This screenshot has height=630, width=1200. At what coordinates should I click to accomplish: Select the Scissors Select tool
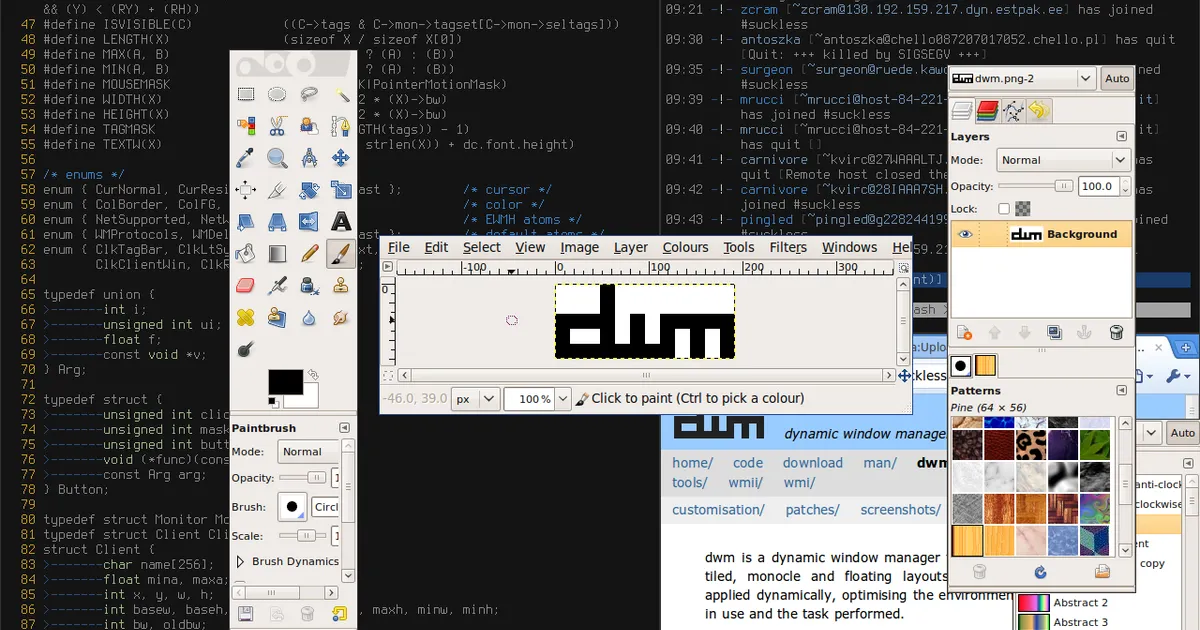277,126
